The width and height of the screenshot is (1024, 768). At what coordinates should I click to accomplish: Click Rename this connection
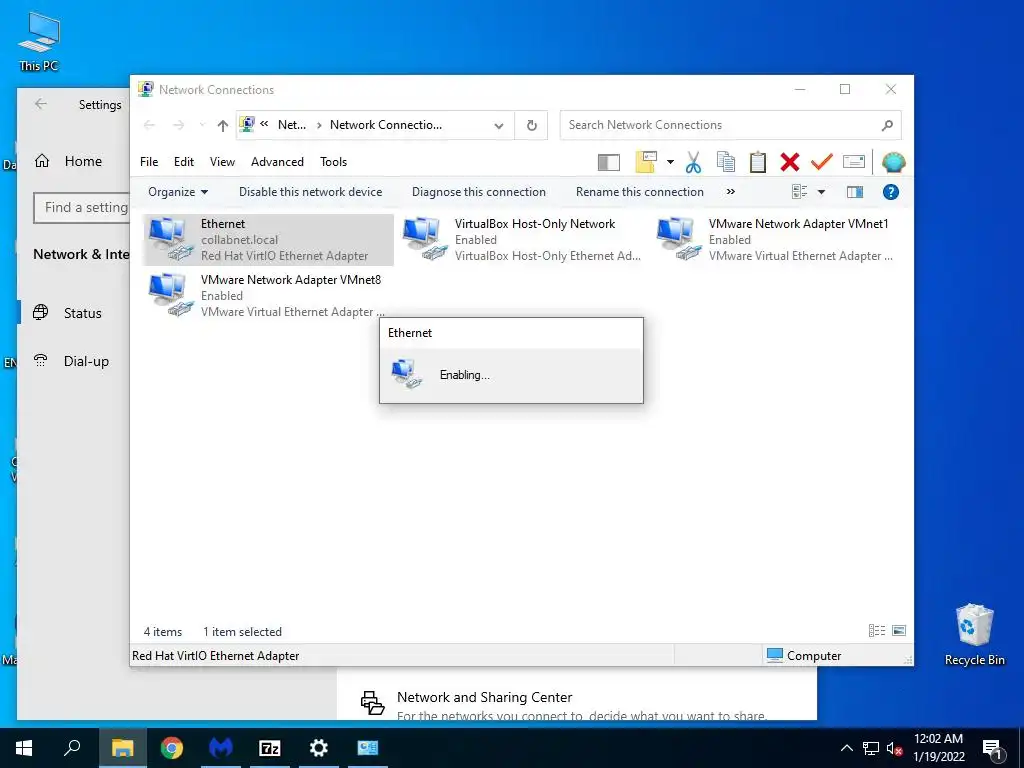click(640, 192)
